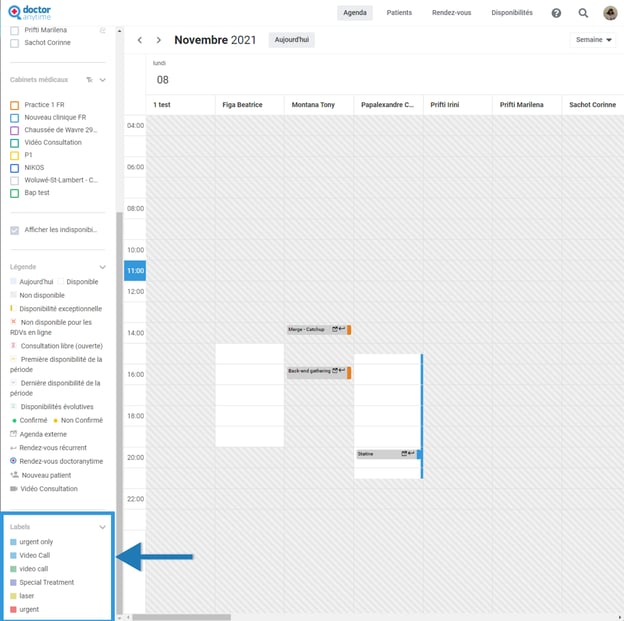Click the filter icon beside Cabinets médicaux

(x=89, y=80)
